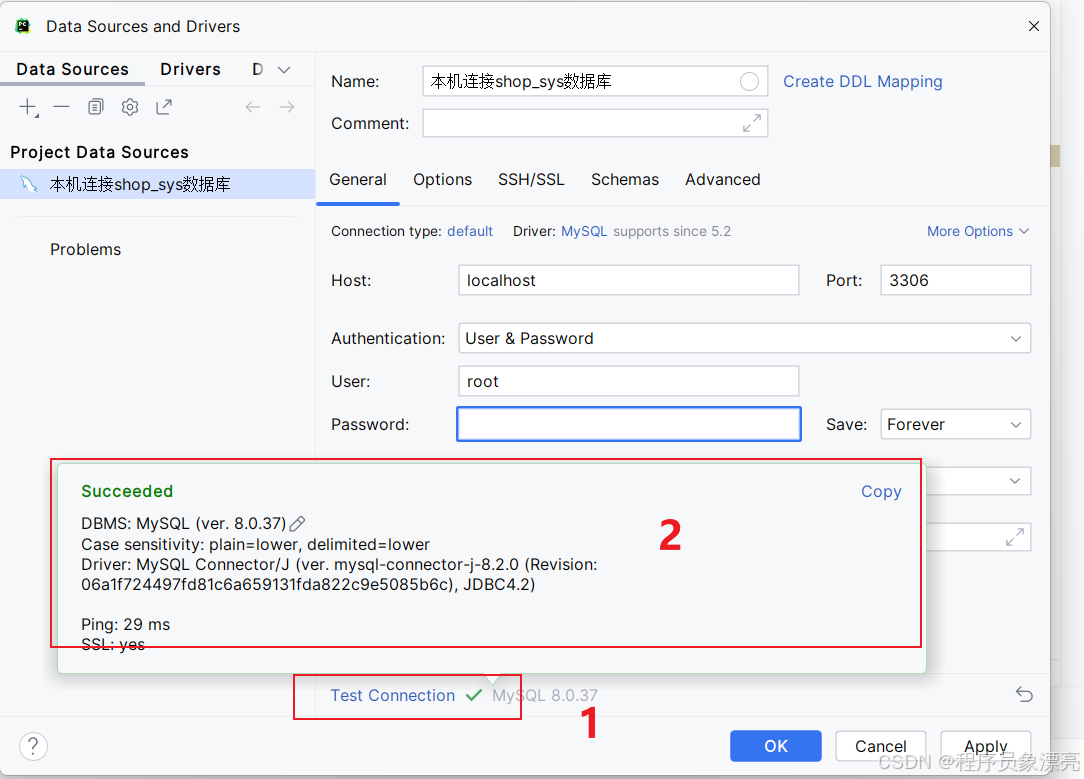Screen dimensions: 1084x779
Task: Click the export arrow toolbar icon
Action: click(164, 107)
